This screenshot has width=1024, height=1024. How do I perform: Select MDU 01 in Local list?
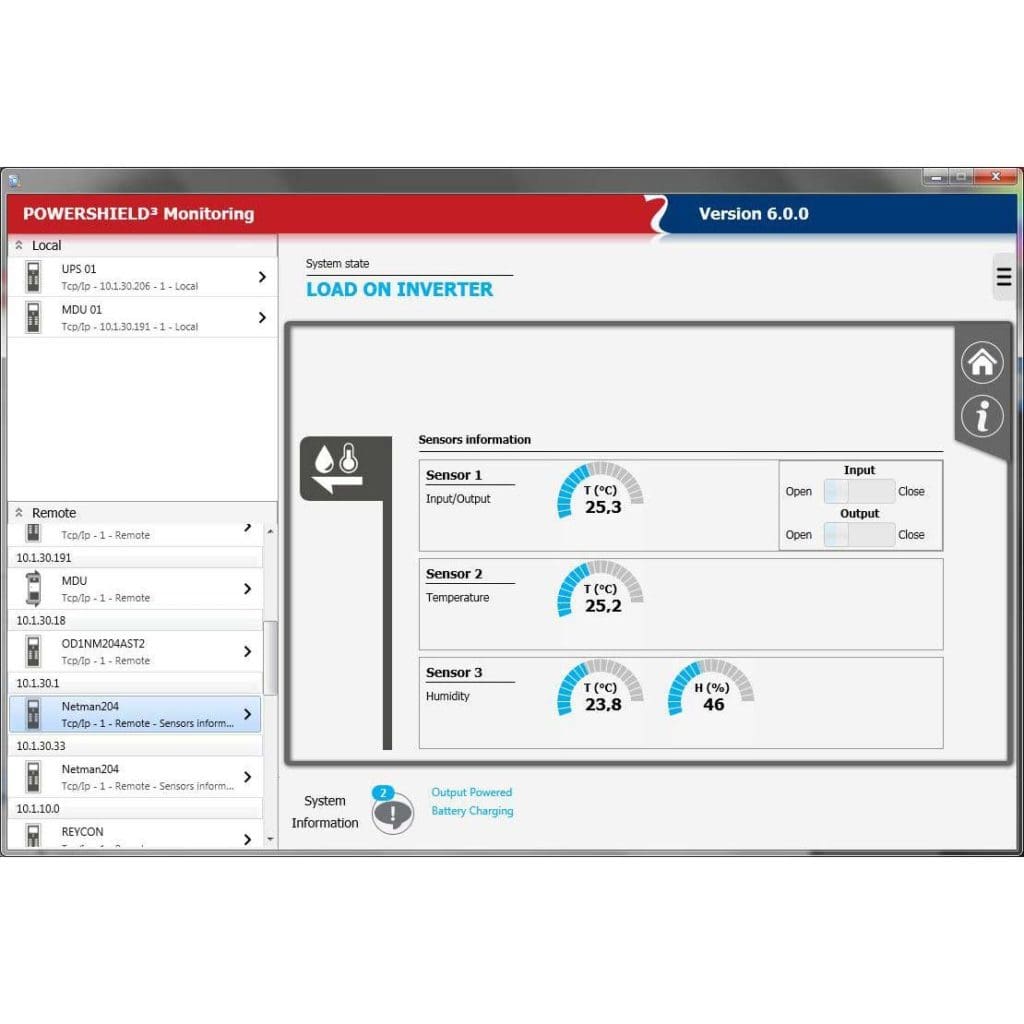142,317
